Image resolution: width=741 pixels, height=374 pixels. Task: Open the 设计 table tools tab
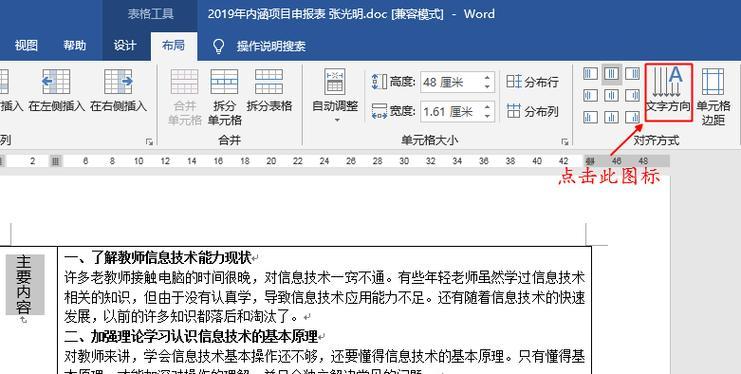[x=125, y=45]
